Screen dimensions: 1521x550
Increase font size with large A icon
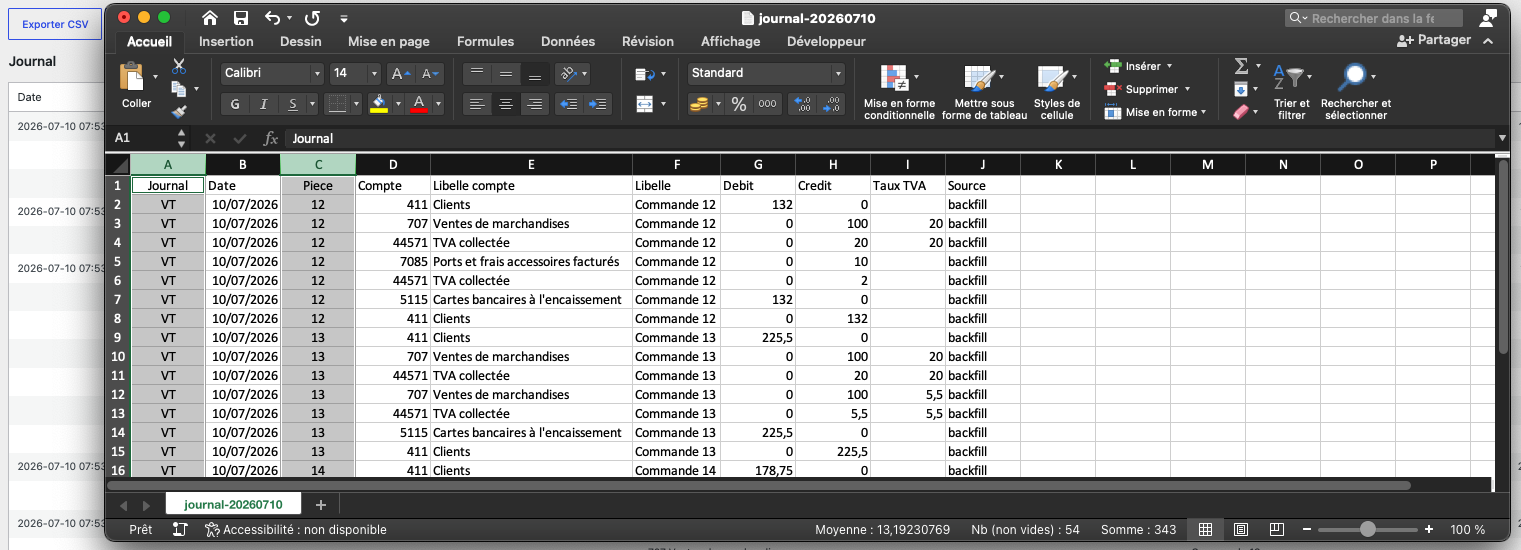(399, 73)
